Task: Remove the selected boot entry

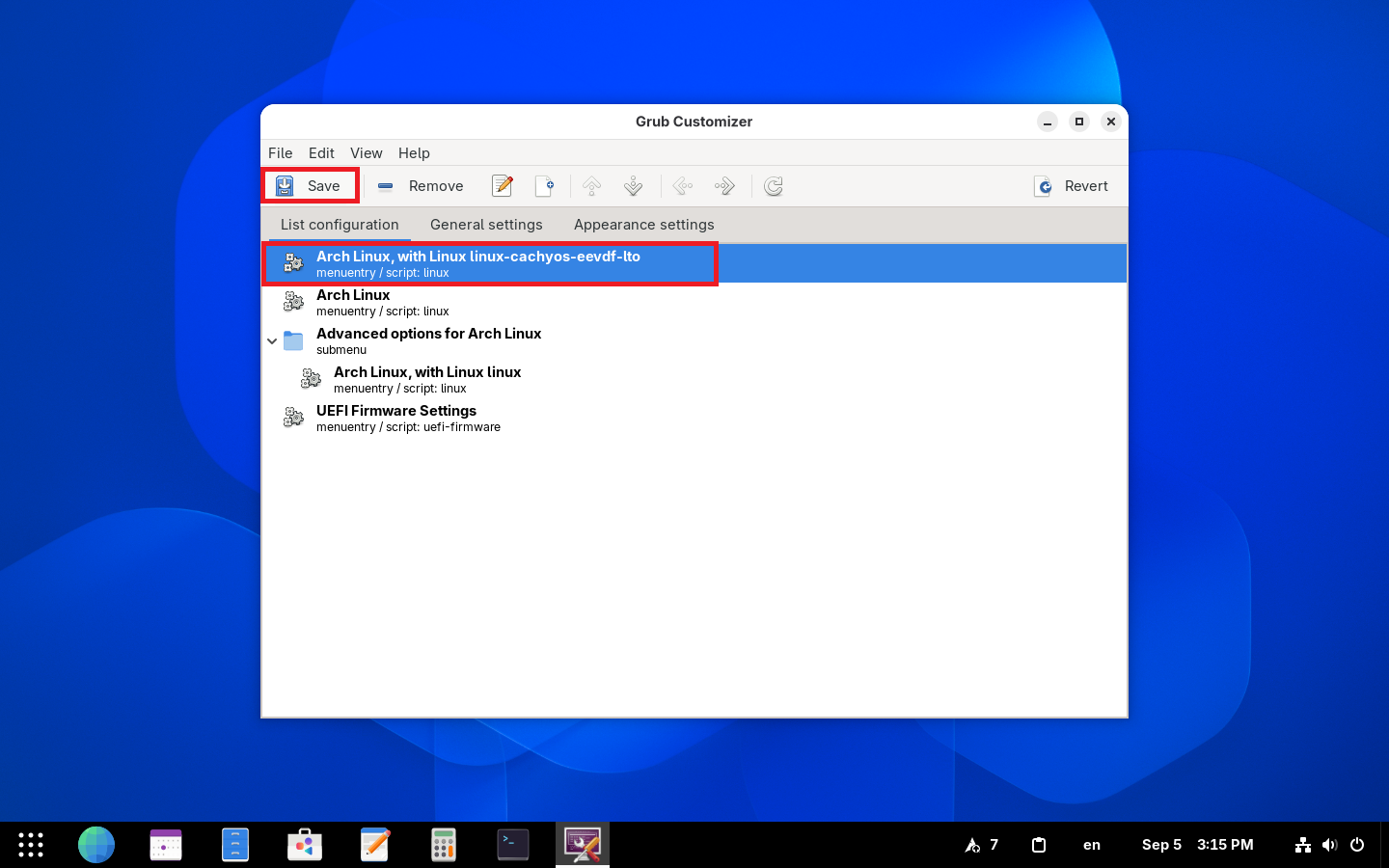Action: 420,186
